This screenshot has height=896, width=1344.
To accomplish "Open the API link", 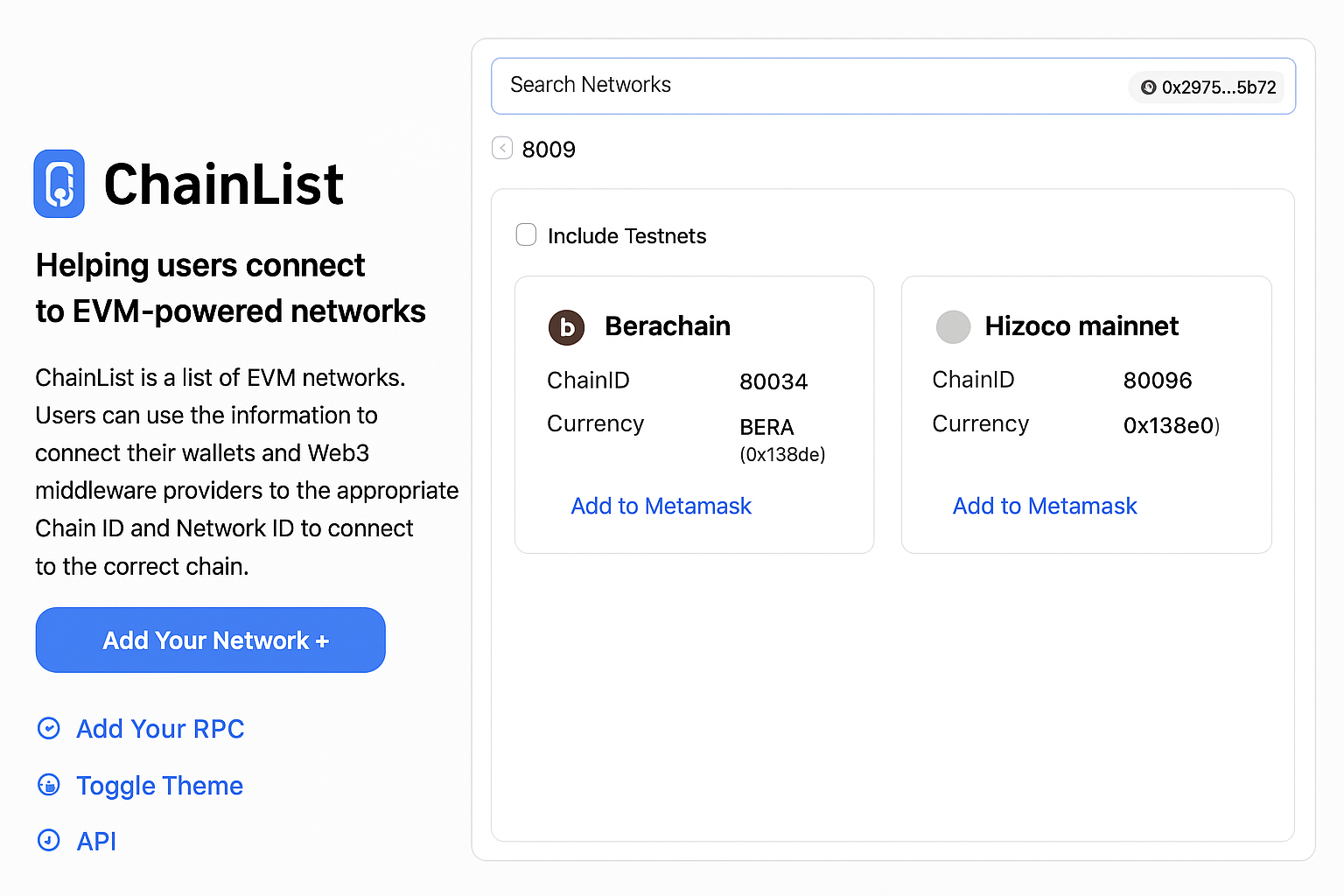I will coord(96,841).
